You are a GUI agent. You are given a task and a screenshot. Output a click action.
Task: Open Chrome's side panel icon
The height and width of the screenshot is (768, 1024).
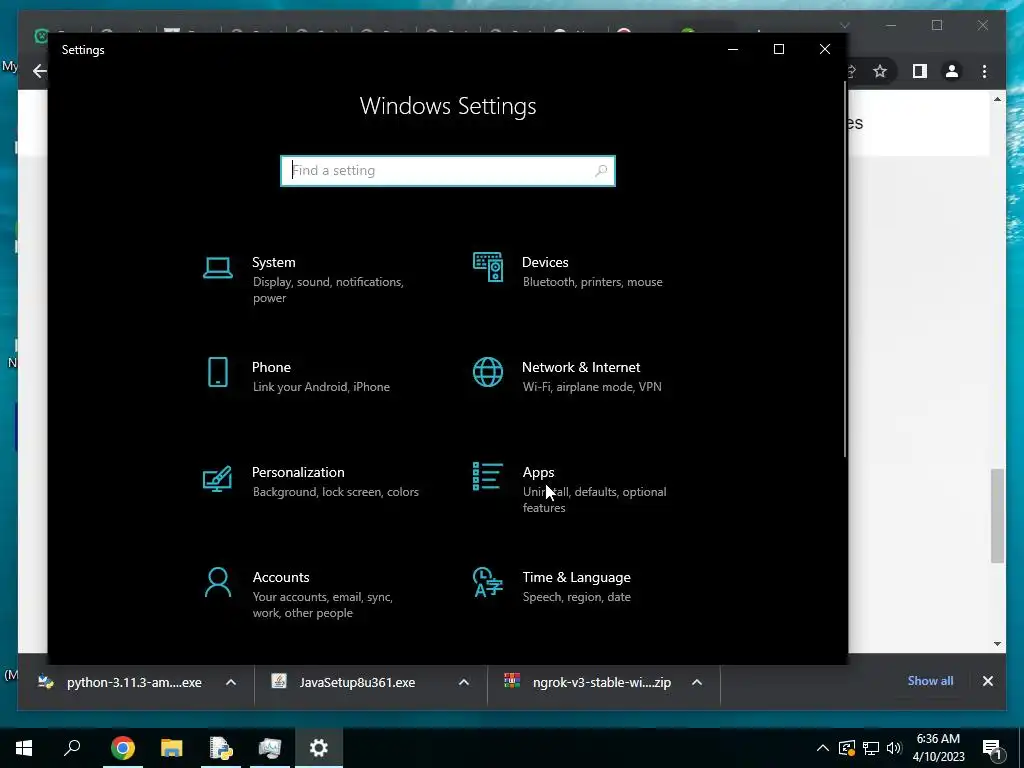920,71
